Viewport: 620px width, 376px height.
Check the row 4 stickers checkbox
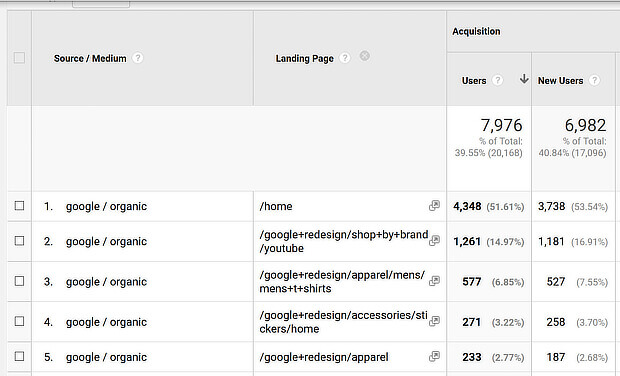[x=19, y=321]
